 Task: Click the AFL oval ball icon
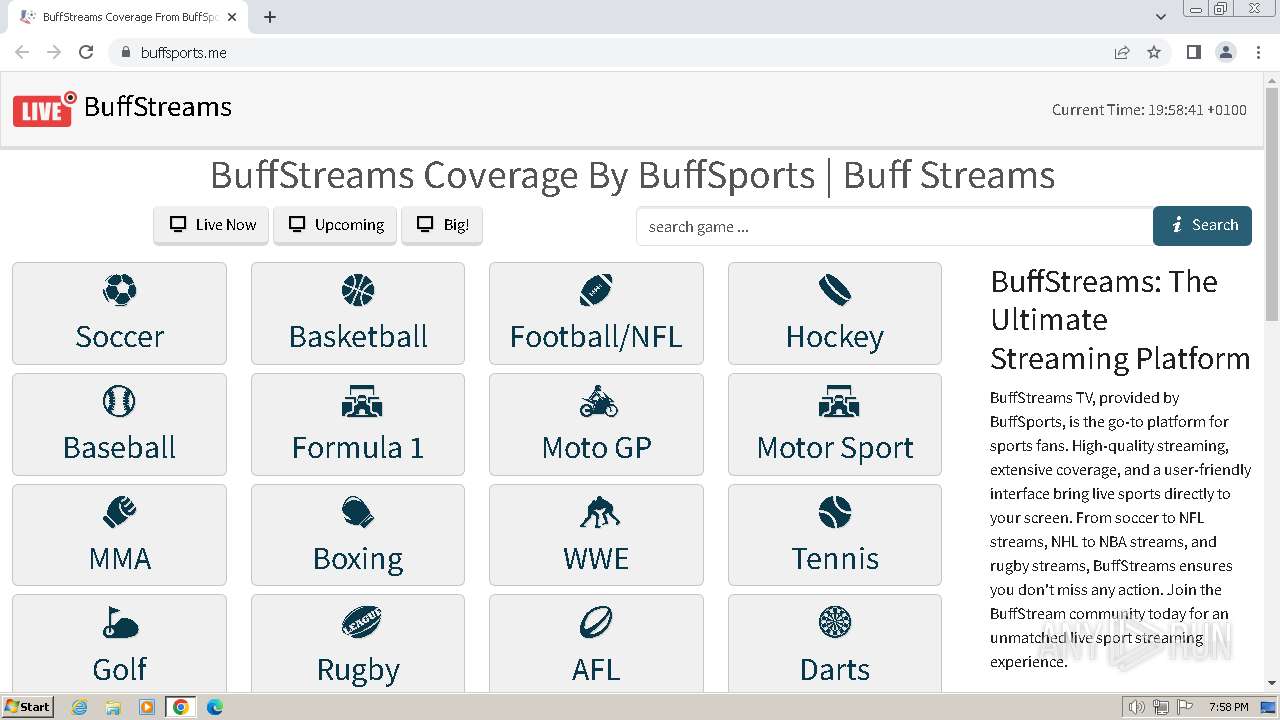[596, 622]
